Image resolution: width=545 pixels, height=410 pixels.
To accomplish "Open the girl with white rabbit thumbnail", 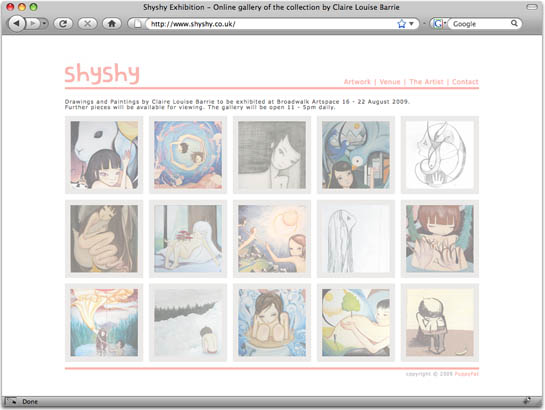I will pyautogui.click(x=104, y=155).
